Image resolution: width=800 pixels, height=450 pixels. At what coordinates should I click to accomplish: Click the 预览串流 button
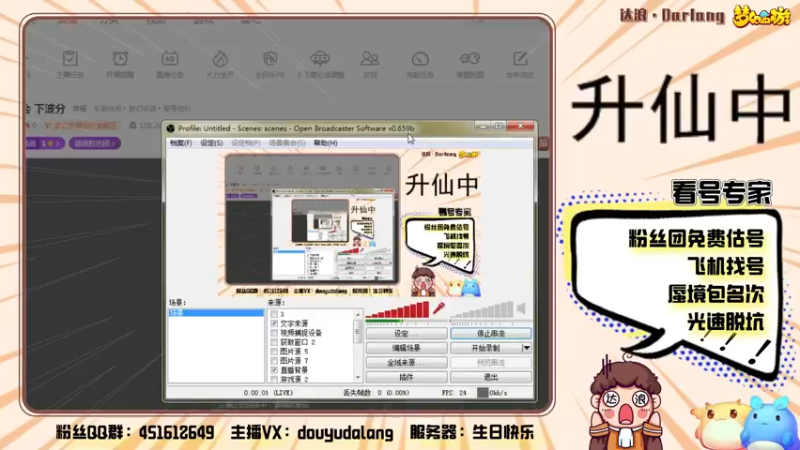pyautogui.click(x=491, y=362)
